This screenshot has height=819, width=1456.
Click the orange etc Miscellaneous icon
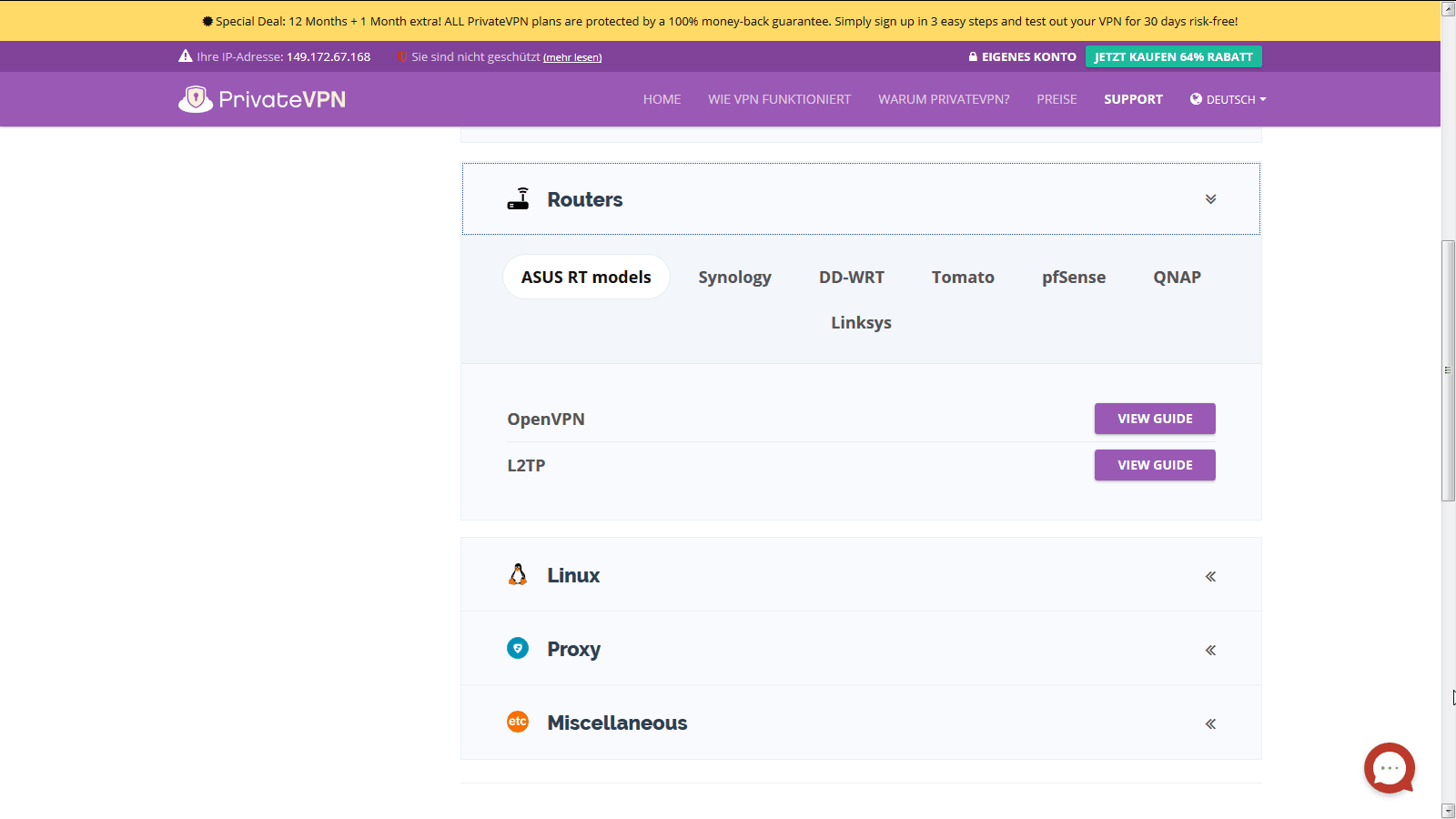[518, 722]
